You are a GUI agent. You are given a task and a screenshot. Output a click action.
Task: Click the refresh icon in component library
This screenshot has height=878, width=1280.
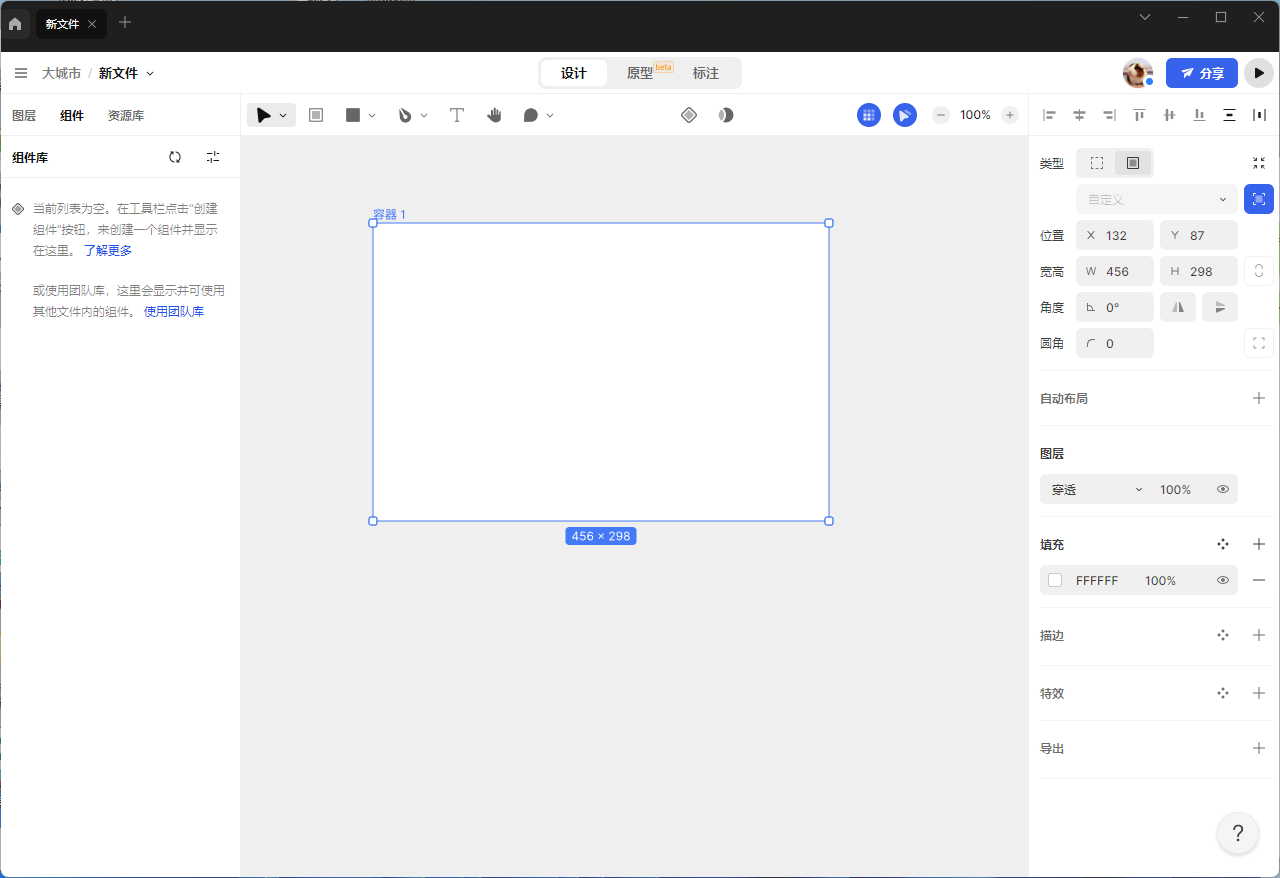(175, 157)
